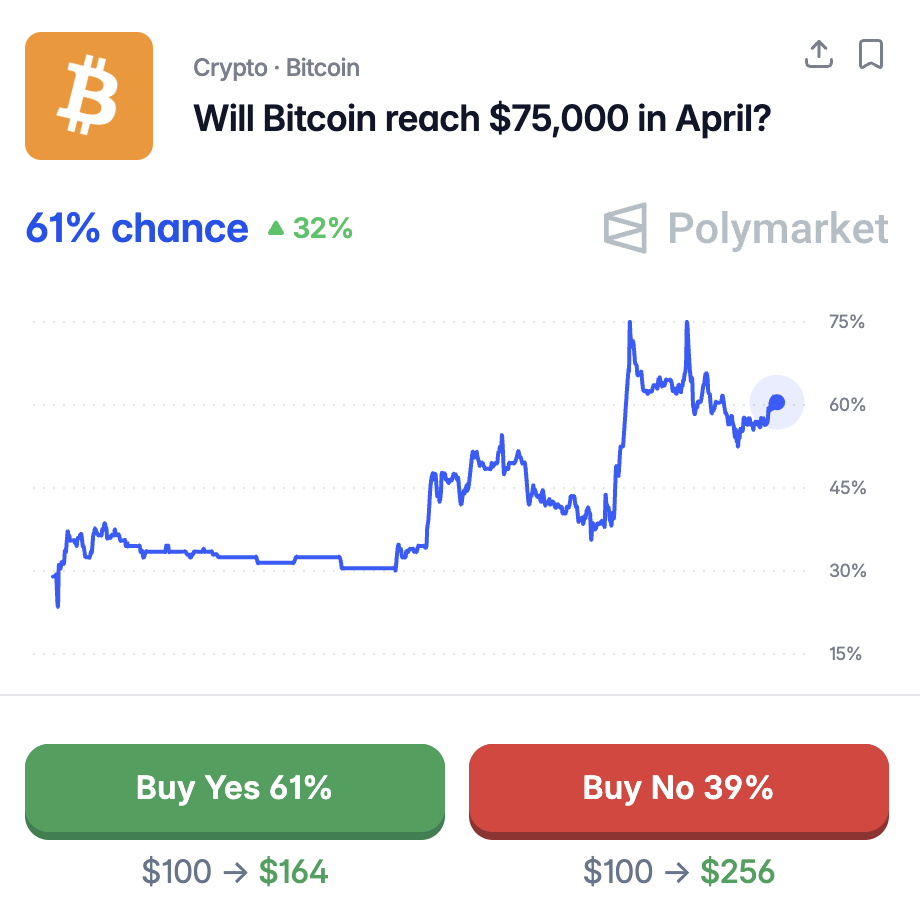Click the $100 → $164 payout text
This screenshot has width=920, height=920.
[x=235, y=872]
